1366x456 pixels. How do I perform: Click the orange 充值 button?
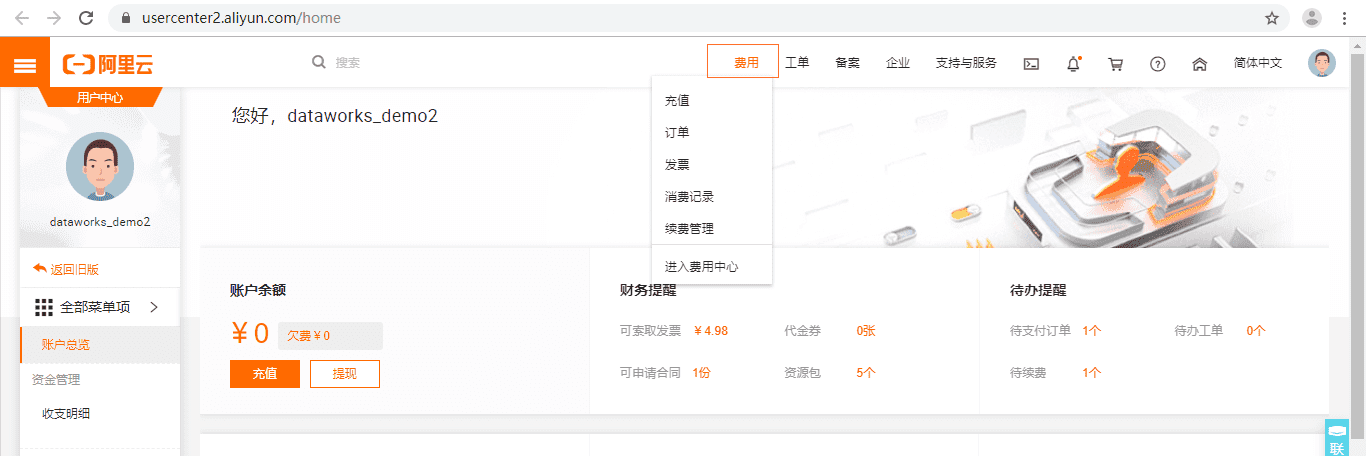[264, 373]
